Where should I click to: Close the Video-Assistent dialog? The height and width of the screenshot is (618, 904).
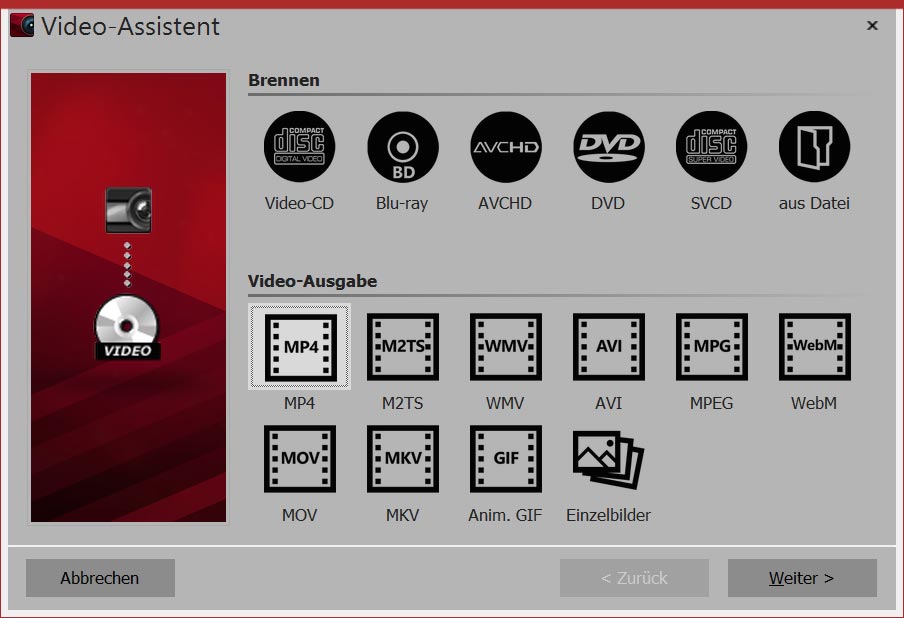872,26
